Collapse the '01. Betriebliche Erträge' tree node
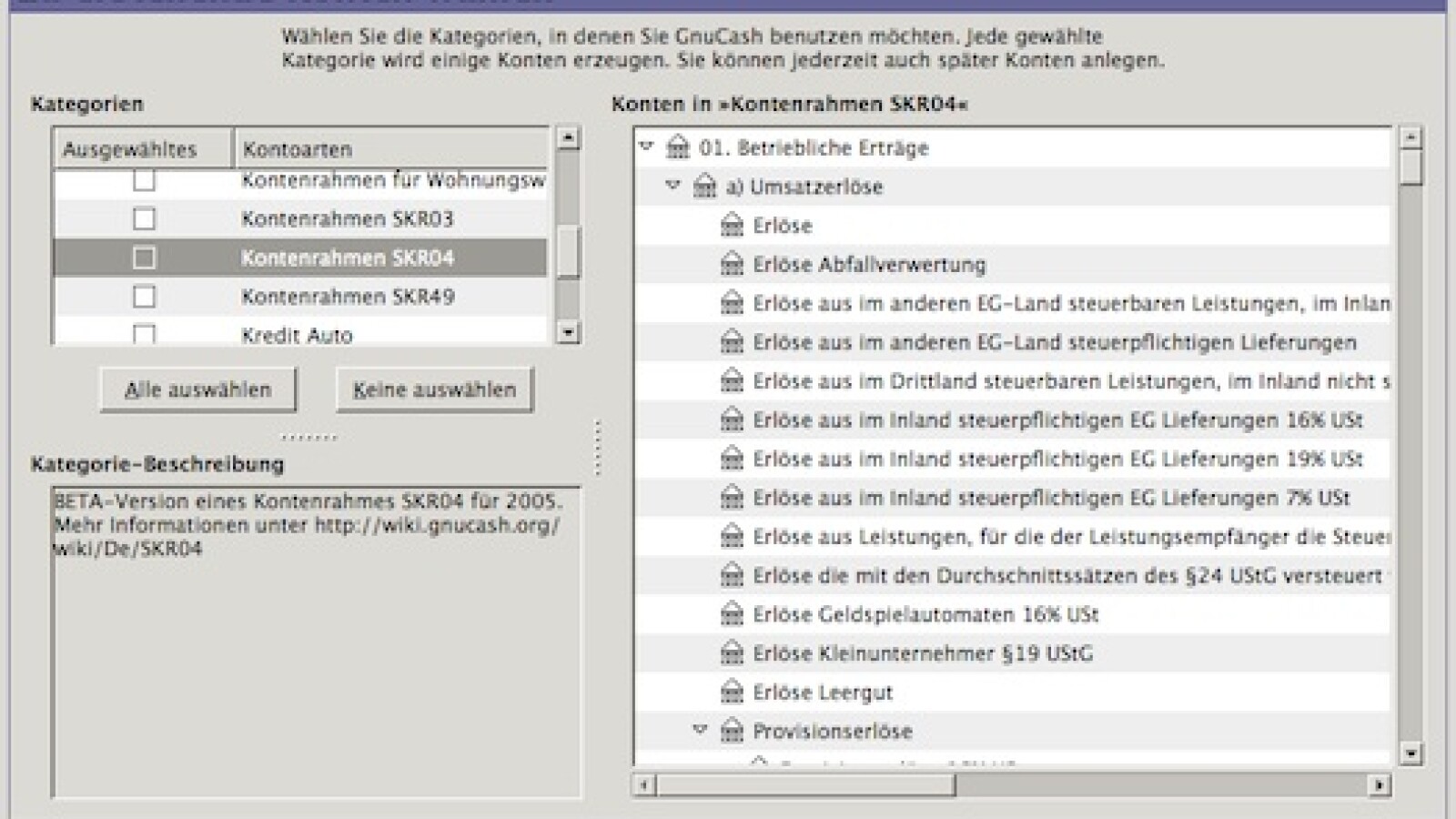The image size is (1456, 819). pos(647,147)
